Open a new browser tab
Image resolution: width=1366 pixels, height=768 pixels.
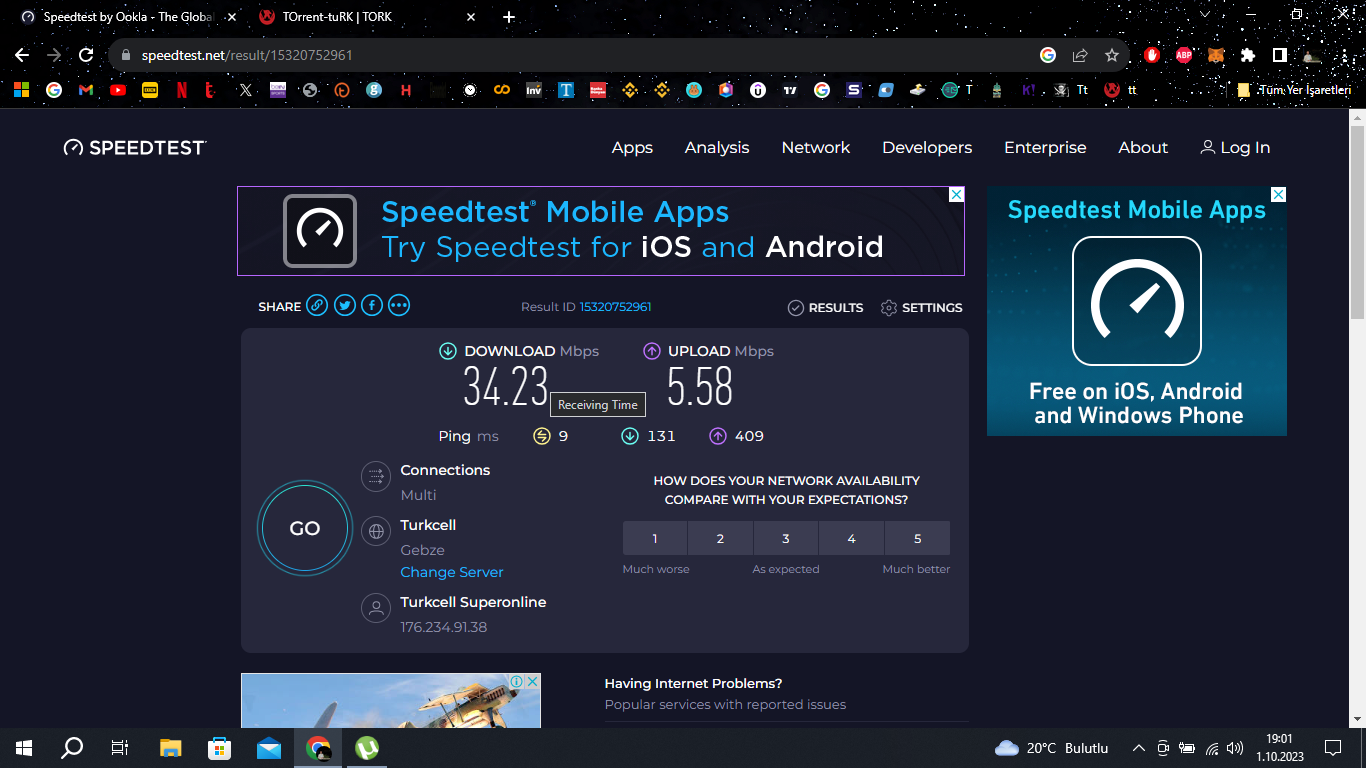(509, 17)
